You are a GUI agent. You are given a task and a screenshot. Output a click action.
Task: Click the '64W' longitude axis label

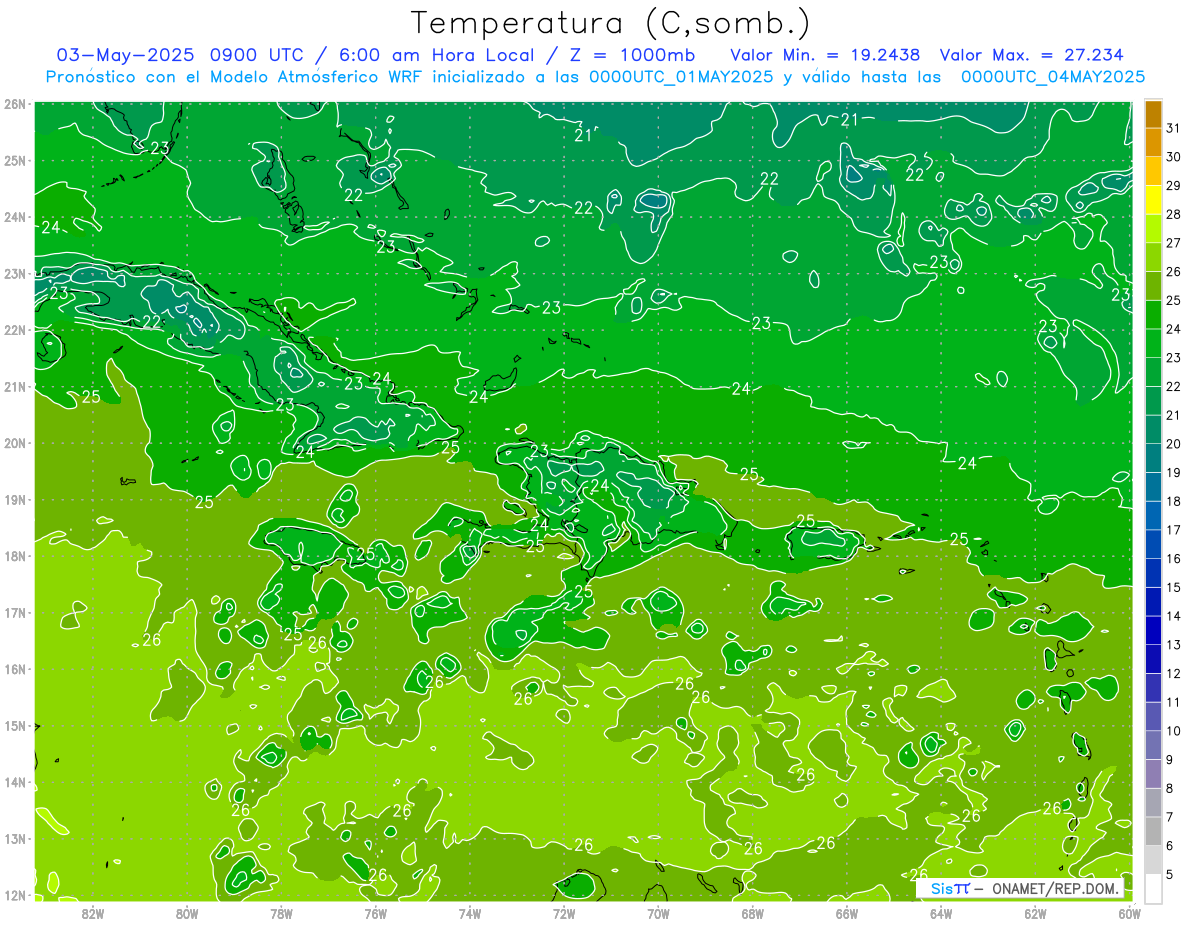tap(940, 913)
